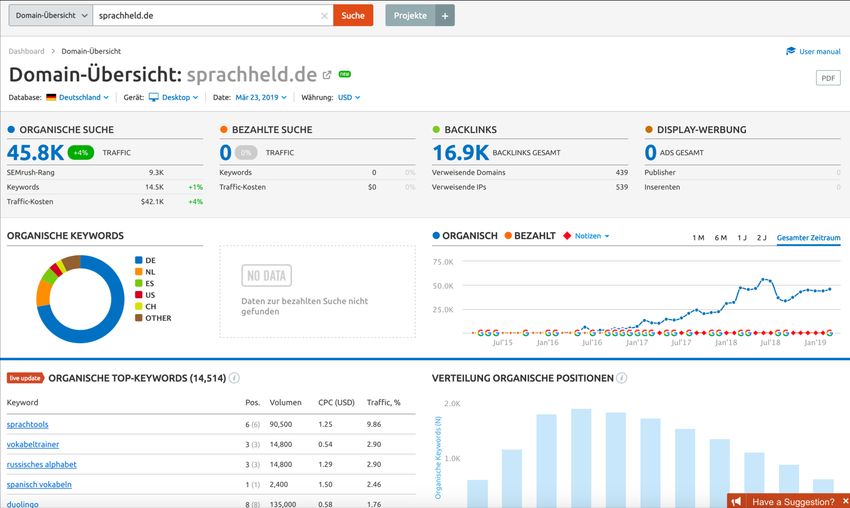Click the User manual graduation cap icon
The image size is (850, 508).
[x=791, y=51]
